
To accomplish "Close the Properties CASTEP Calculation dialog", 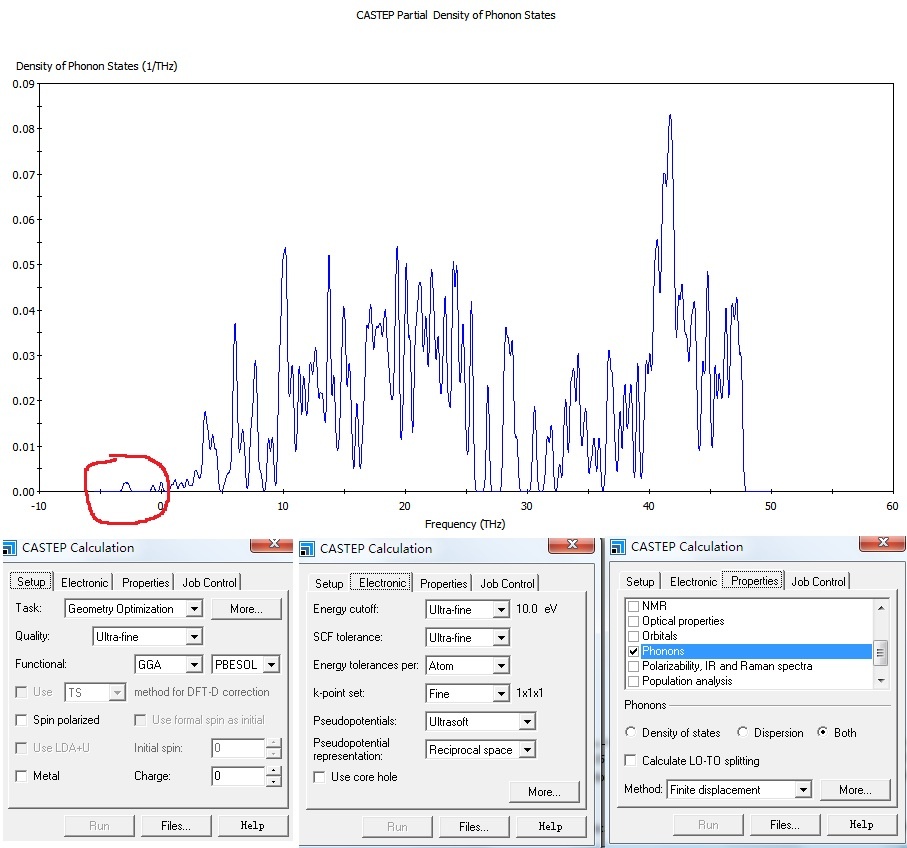I will tap(883, 543).
